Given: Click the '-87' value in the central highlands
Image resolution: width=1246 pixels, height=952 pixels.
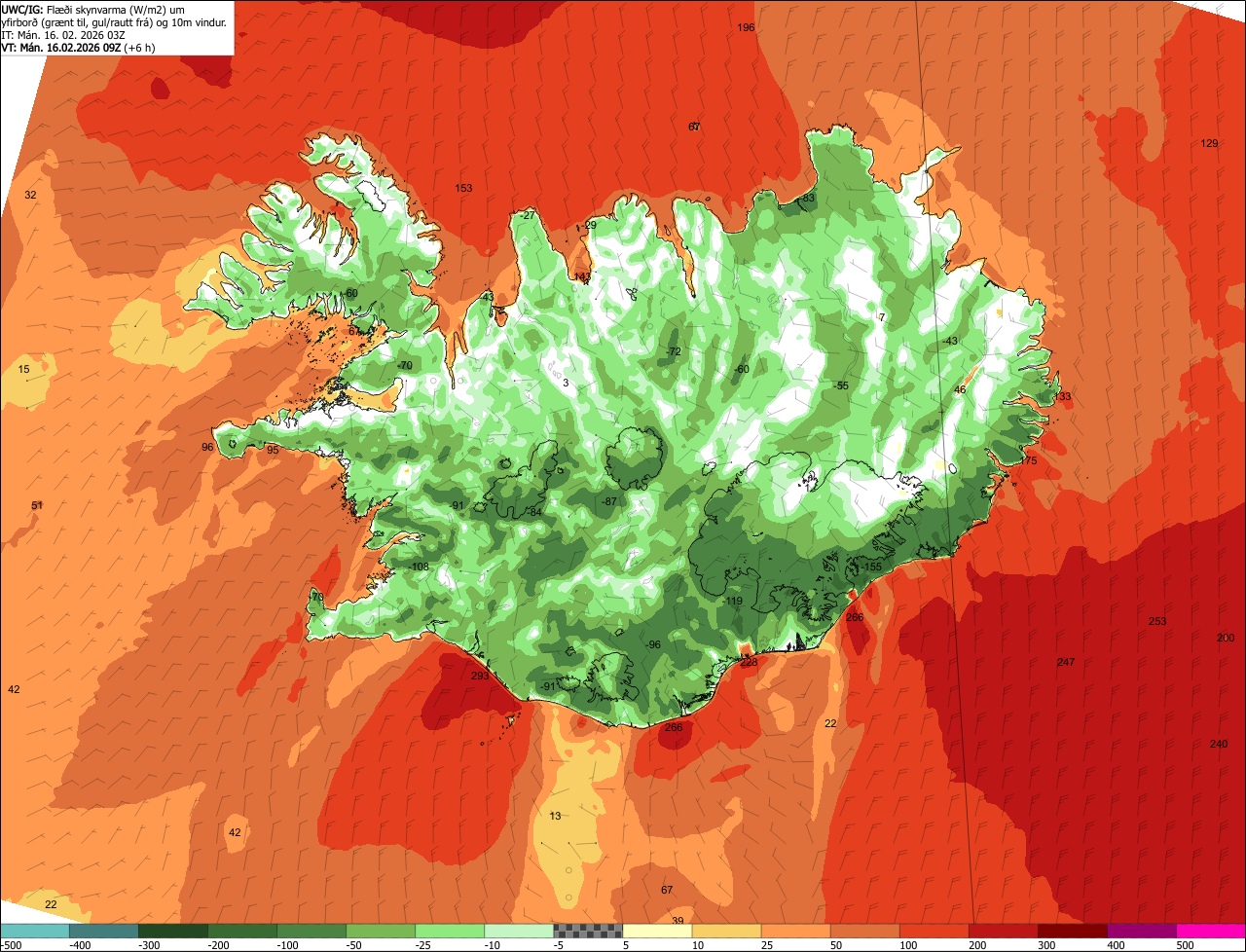Looking at the screenshot, I should click(608, 501).
